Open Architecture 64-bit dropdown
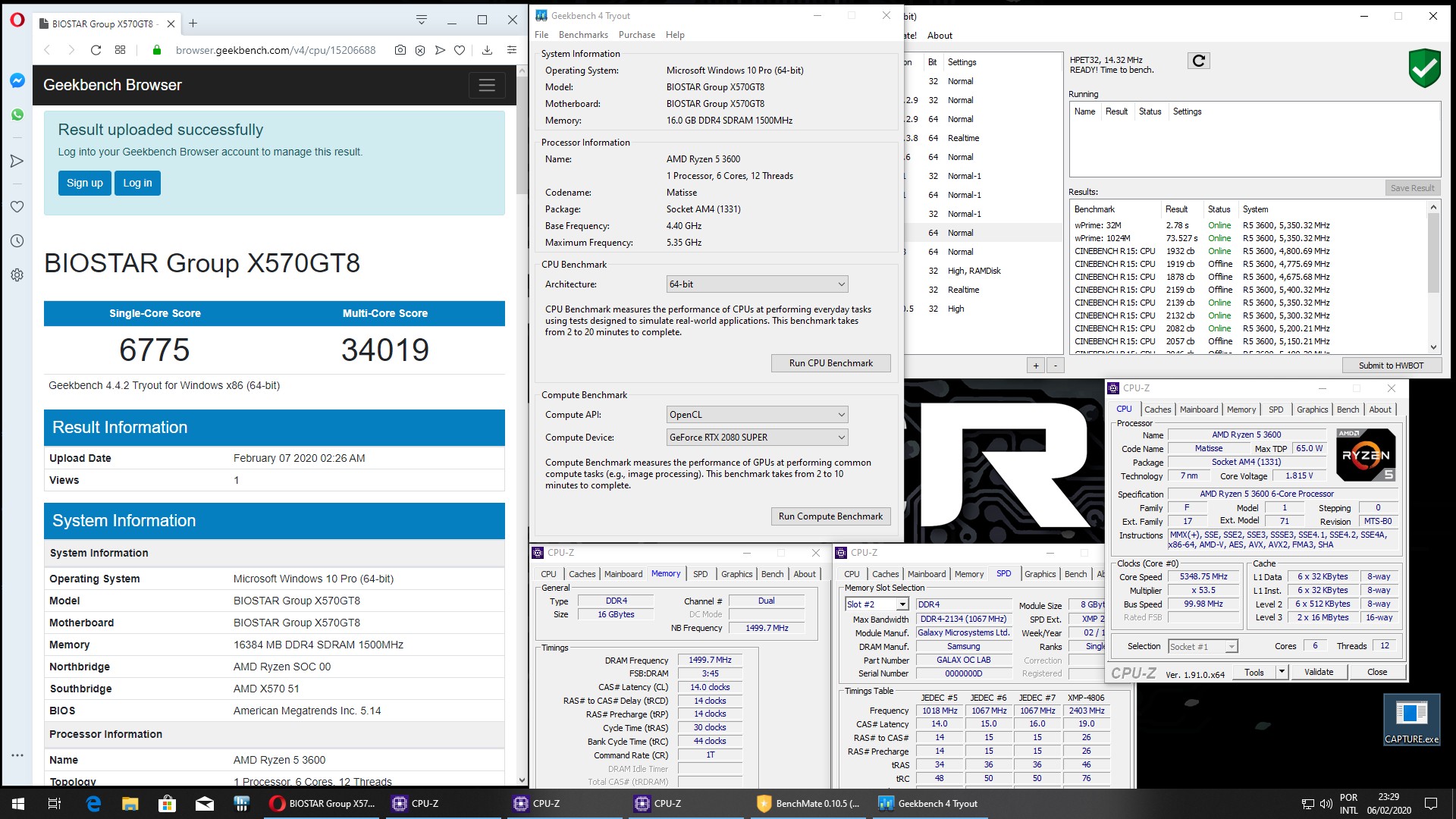The image size is (1456, 819). 757,284
